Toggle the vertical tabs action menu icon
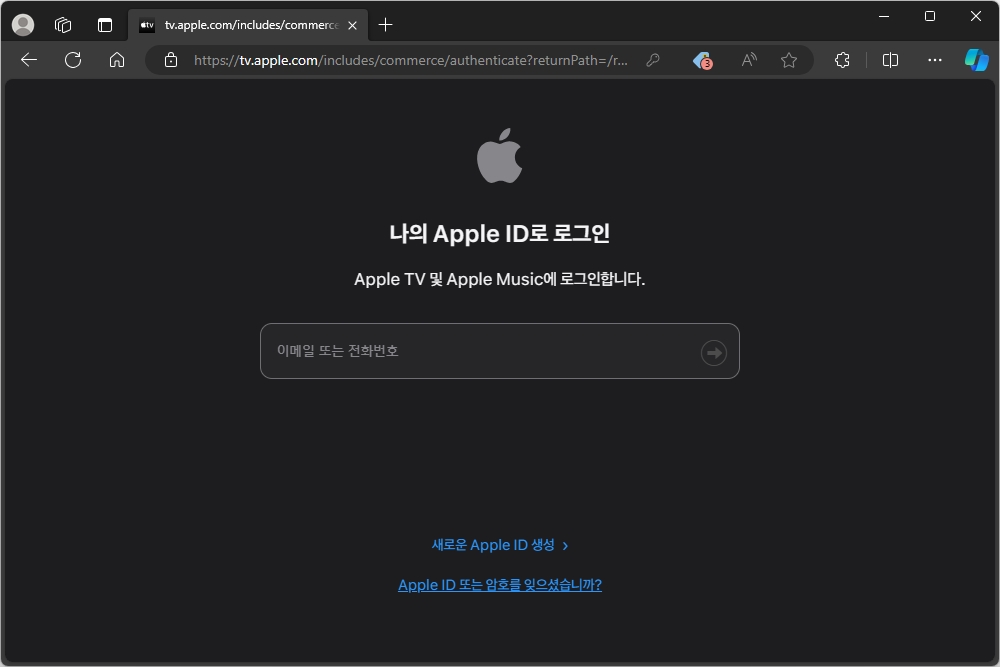The height and width of the screenshot is (667, 1000). coord(105,25)
